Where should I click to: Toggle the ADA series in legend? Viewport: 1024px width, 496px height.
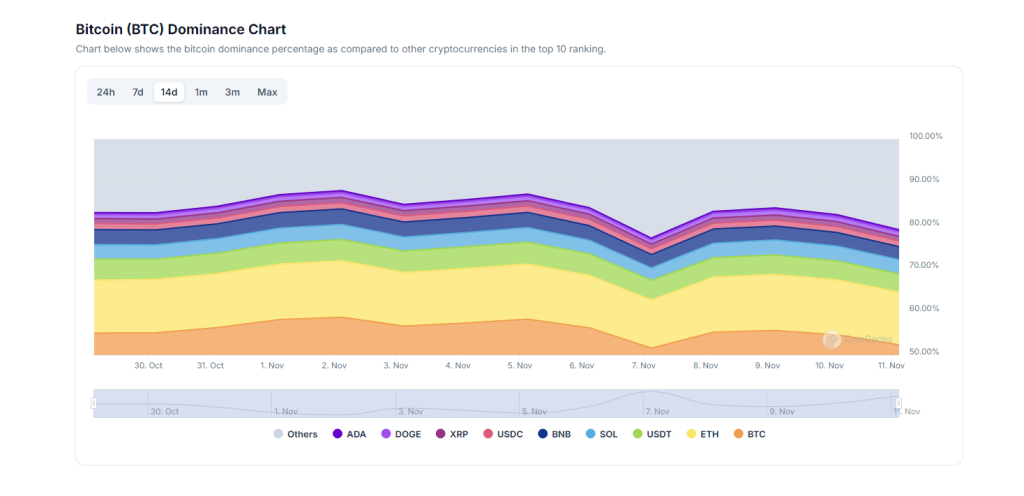pos(349,434)
